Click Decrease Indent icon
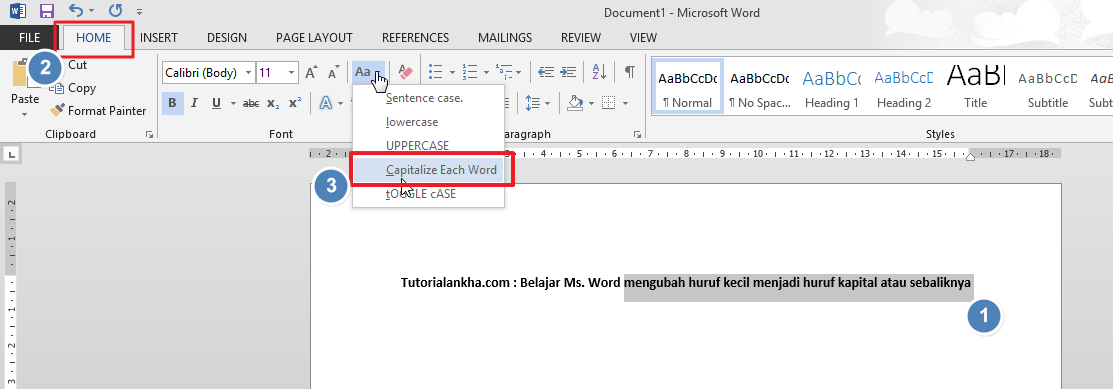 546,72
